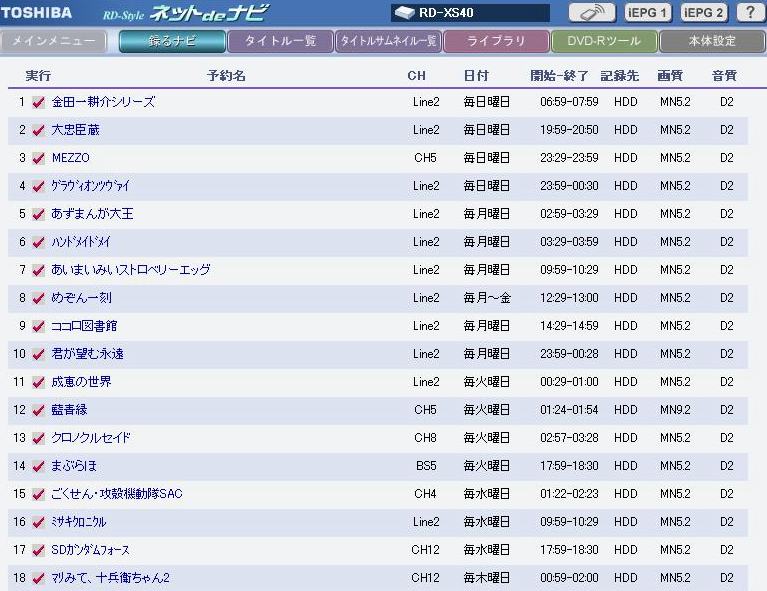Image resolution: width=767 pixels, height=591 pixels.
Task: Open the あいまいみいストロベリーエッグ reservation link
Action: click(x=131, y=270)
